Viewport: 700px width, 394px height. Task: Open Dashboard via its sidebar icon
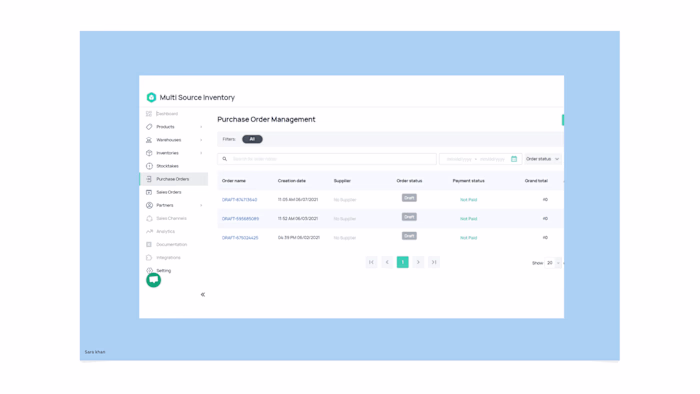pos(149,114)
